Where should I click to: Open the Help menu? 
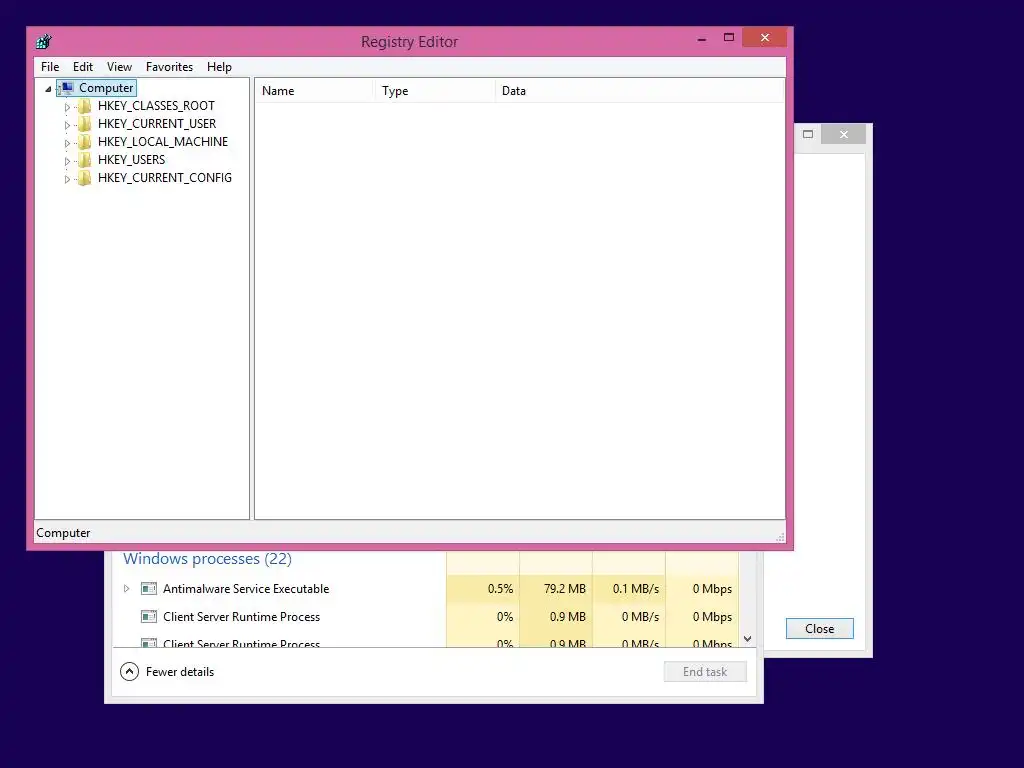[x=219, y=67]
